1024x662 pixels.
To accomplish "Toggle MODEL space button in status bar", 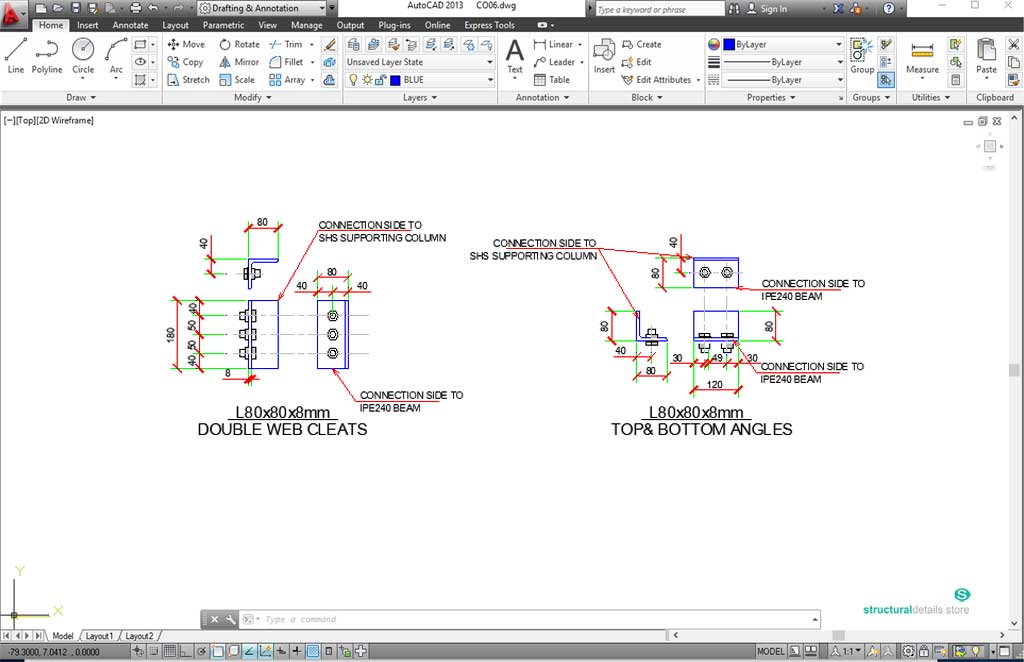I will point(770,651).
